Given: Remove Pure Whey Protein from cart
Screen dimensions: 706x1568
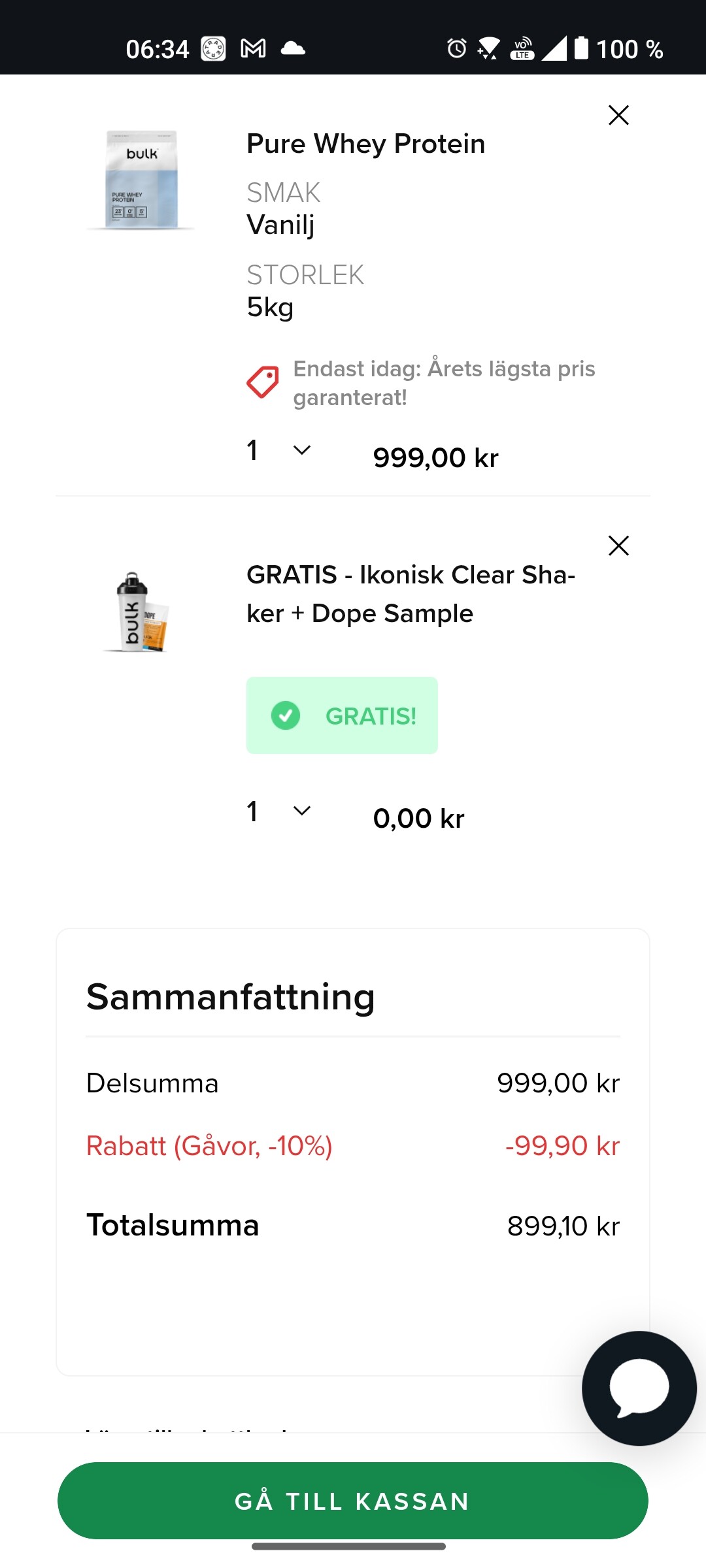Looking at the screenshot, I should pos(618,115).
